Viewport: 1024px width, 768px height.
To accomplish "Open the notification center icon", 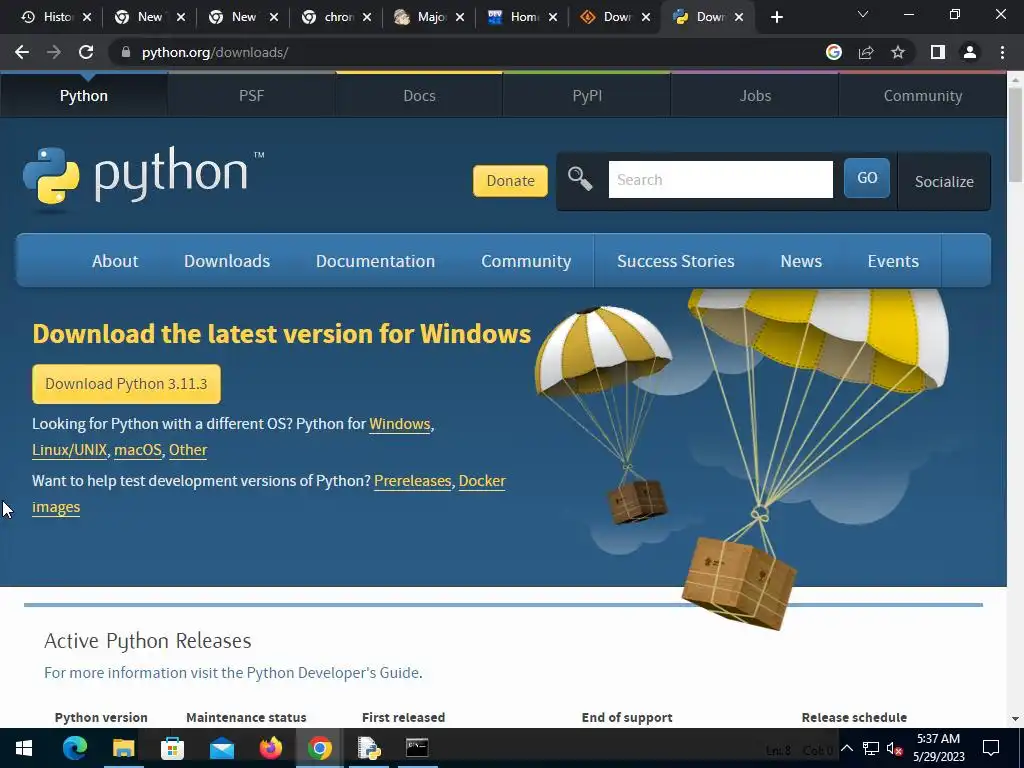I will 991,748.
